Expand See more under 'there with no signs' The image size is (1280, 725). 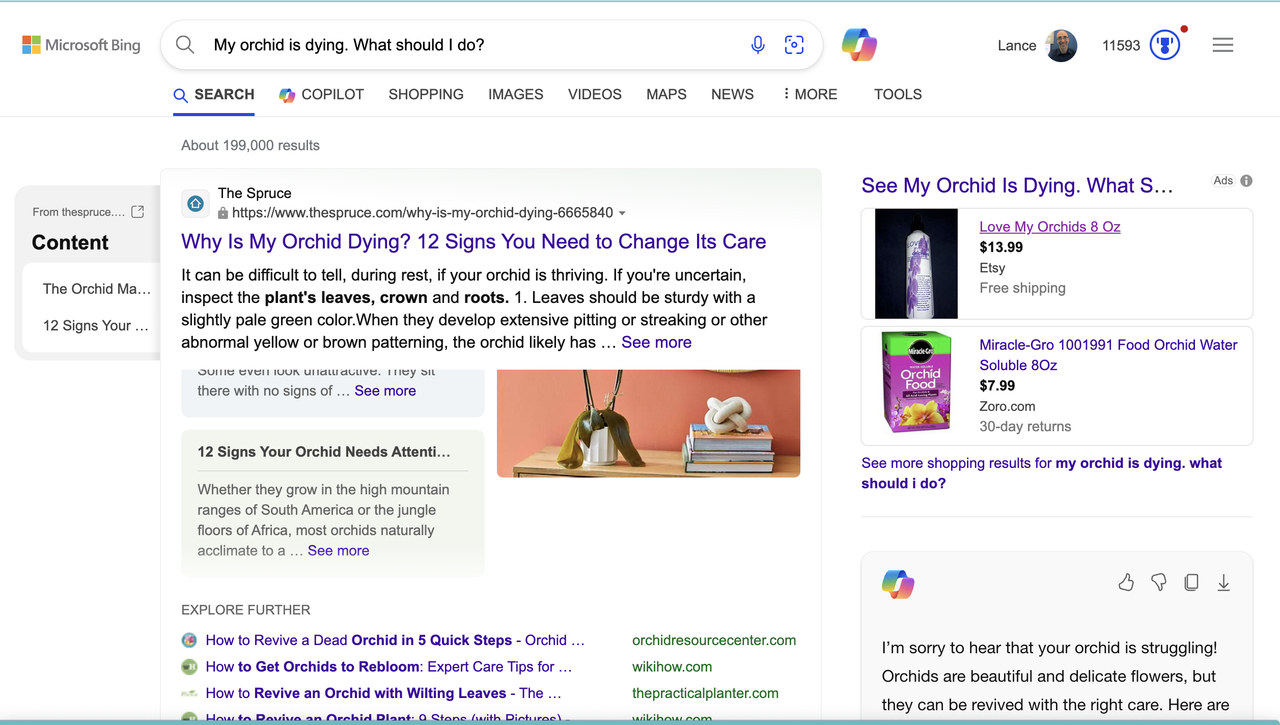click(x=385, y=391)
